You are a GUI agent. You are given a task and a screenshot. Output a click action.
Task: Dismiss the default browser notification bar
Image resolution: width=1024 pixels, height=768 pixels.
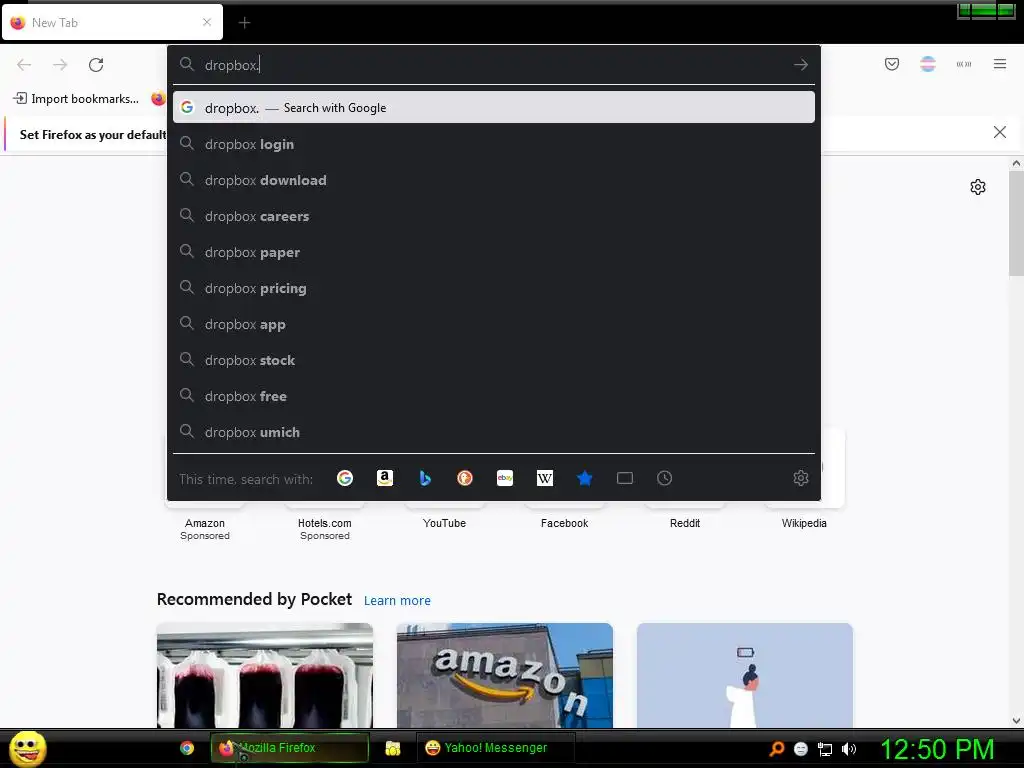pyautogui.click(x=1000, y=133)
